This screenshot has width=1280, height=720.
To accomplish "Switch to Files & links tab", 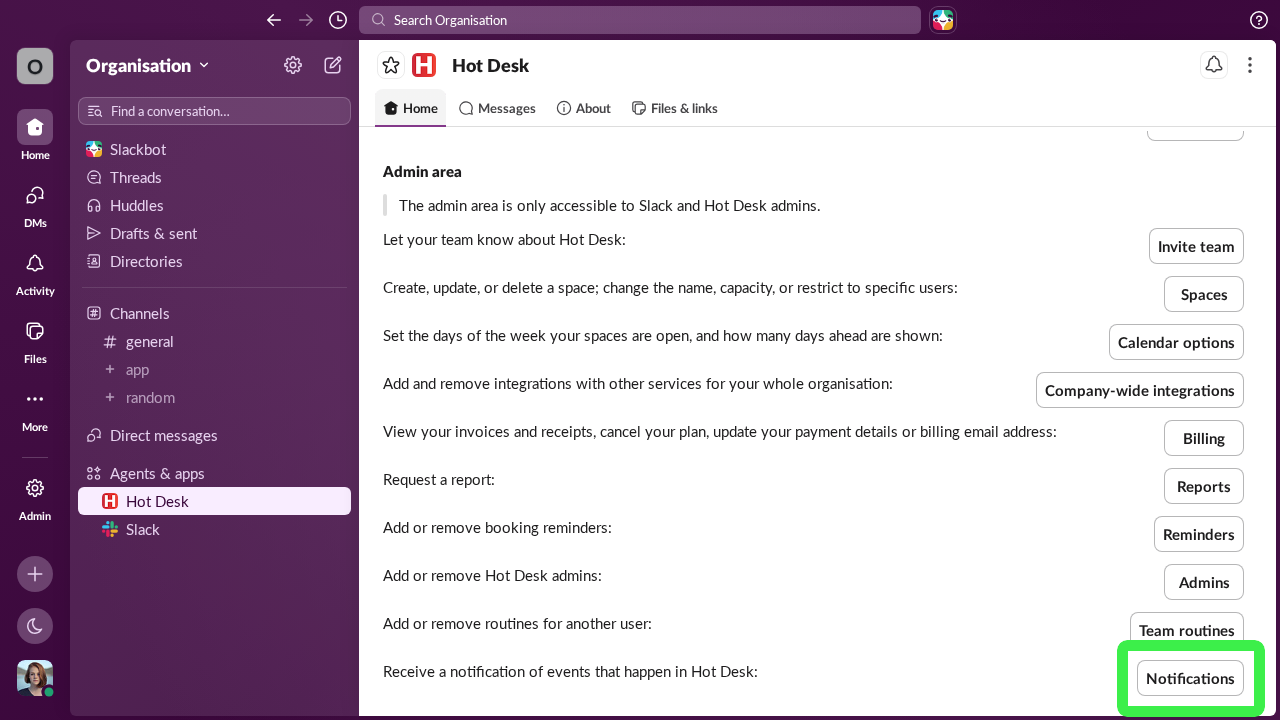I will pos(674,108).
